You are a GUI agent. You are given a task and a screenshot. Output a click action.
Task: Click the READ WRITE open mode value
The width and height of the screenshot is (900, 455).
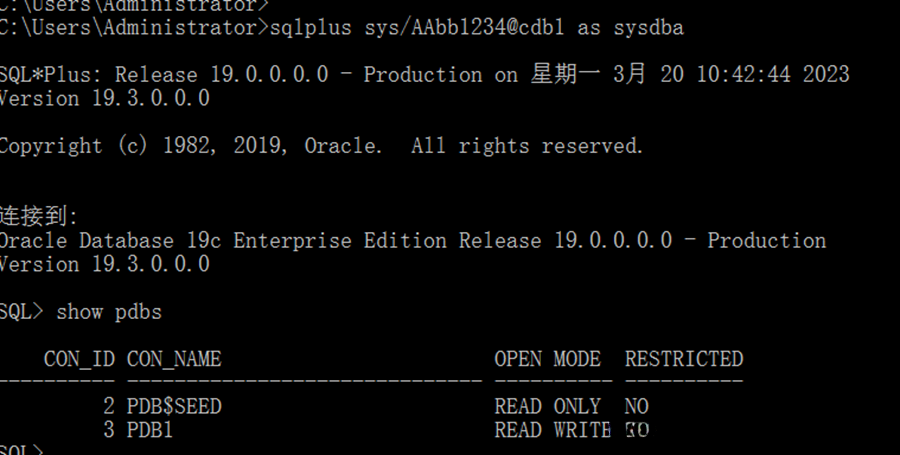coord(552,431)
